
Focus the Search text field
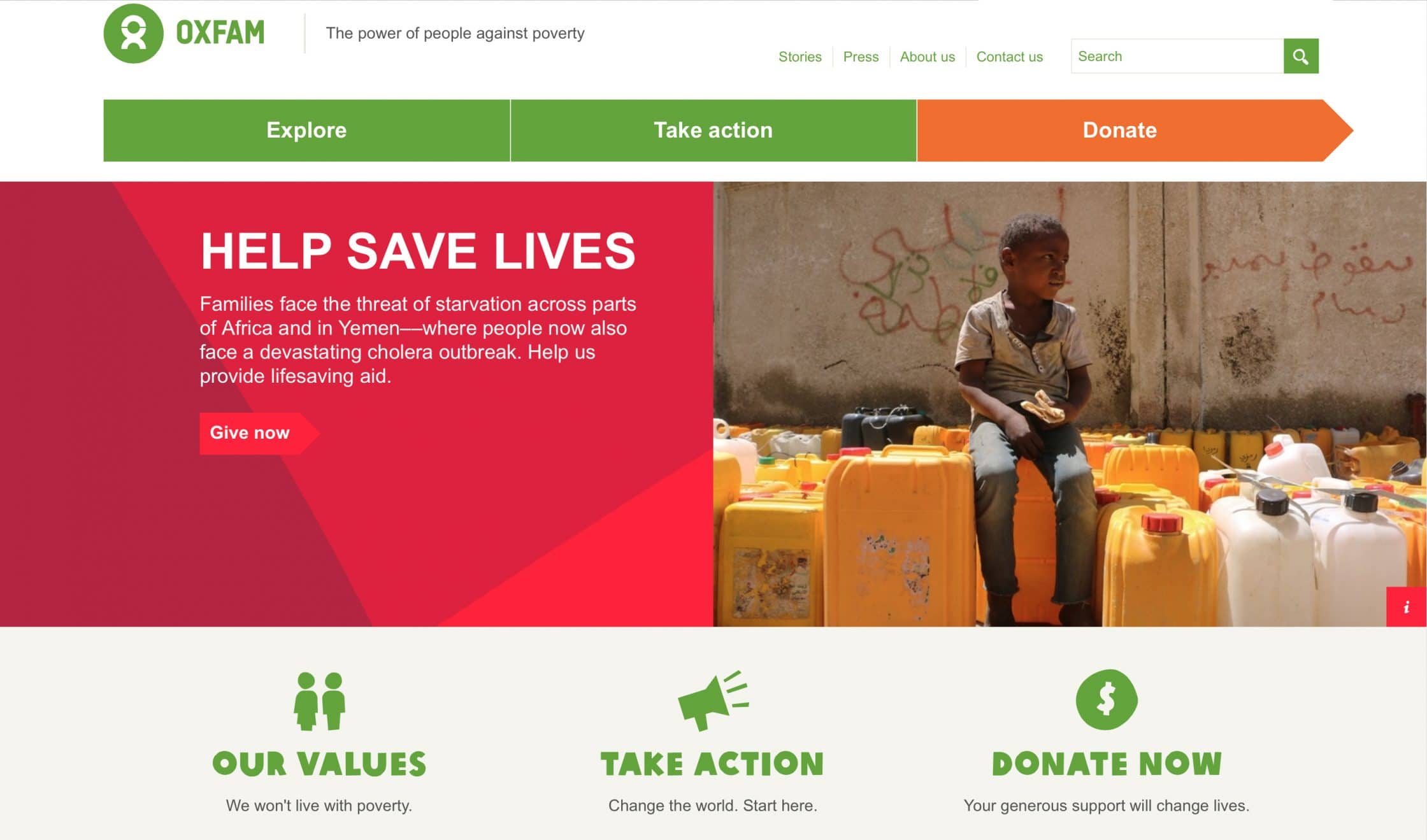tap(1177, 56)
